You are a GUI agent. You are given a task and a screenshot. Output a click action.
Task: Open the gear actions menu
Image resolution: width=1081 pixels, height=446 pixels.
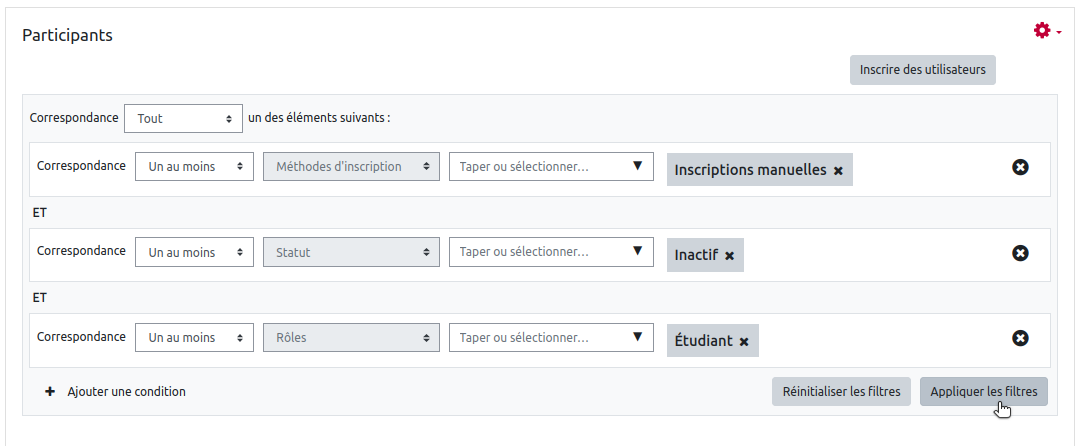[x=1046, y=32]
